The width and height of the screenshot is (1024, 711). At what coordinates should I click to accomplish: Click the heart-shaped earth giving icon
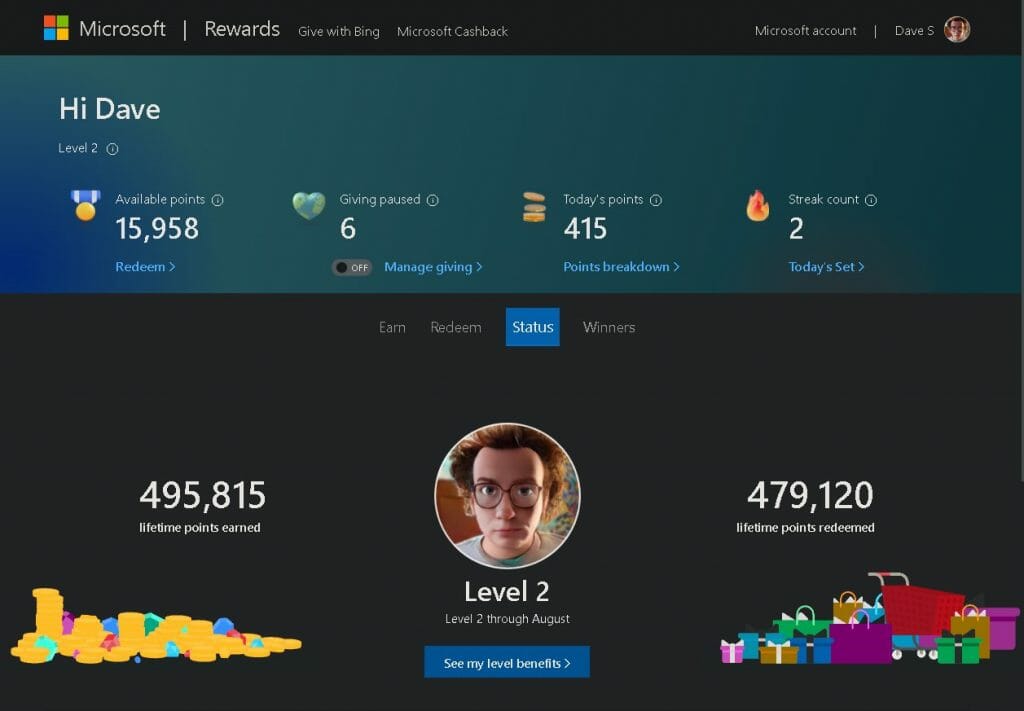tap(309, 205)
